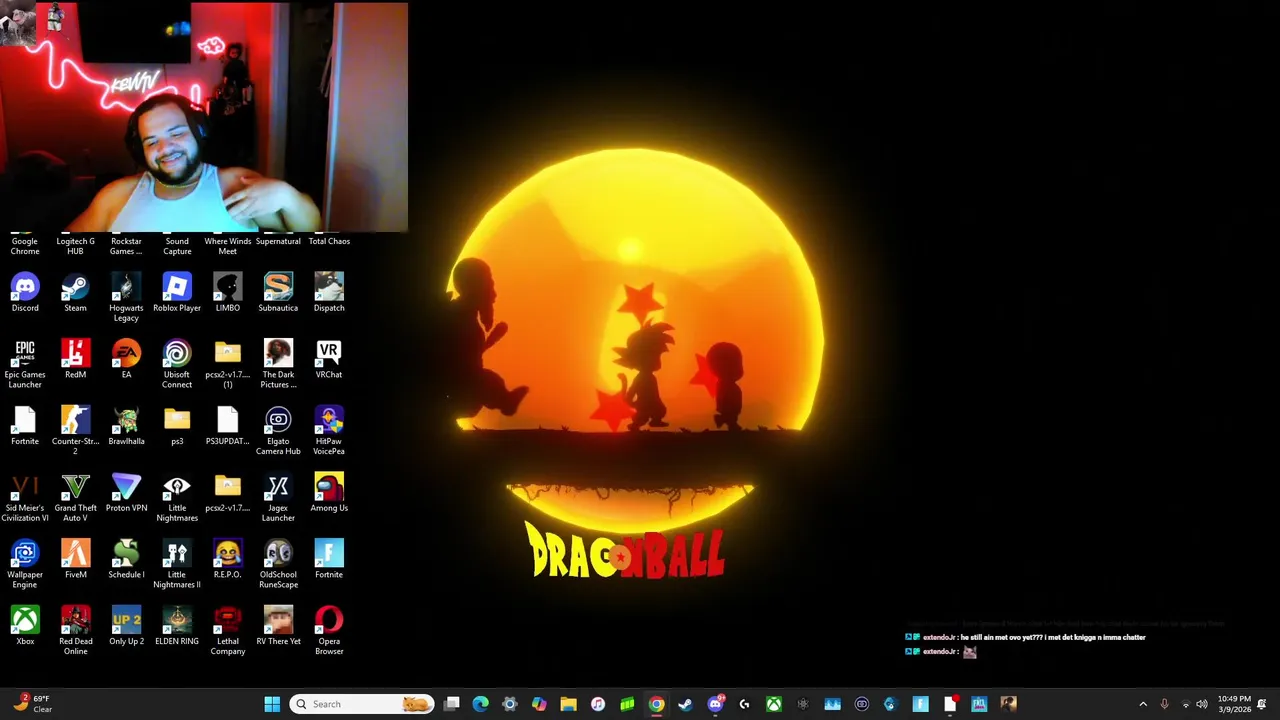Select the Little Nightmares desktop icon
Viewport: 1280px width, 720px height.
(x=177, y=497)
